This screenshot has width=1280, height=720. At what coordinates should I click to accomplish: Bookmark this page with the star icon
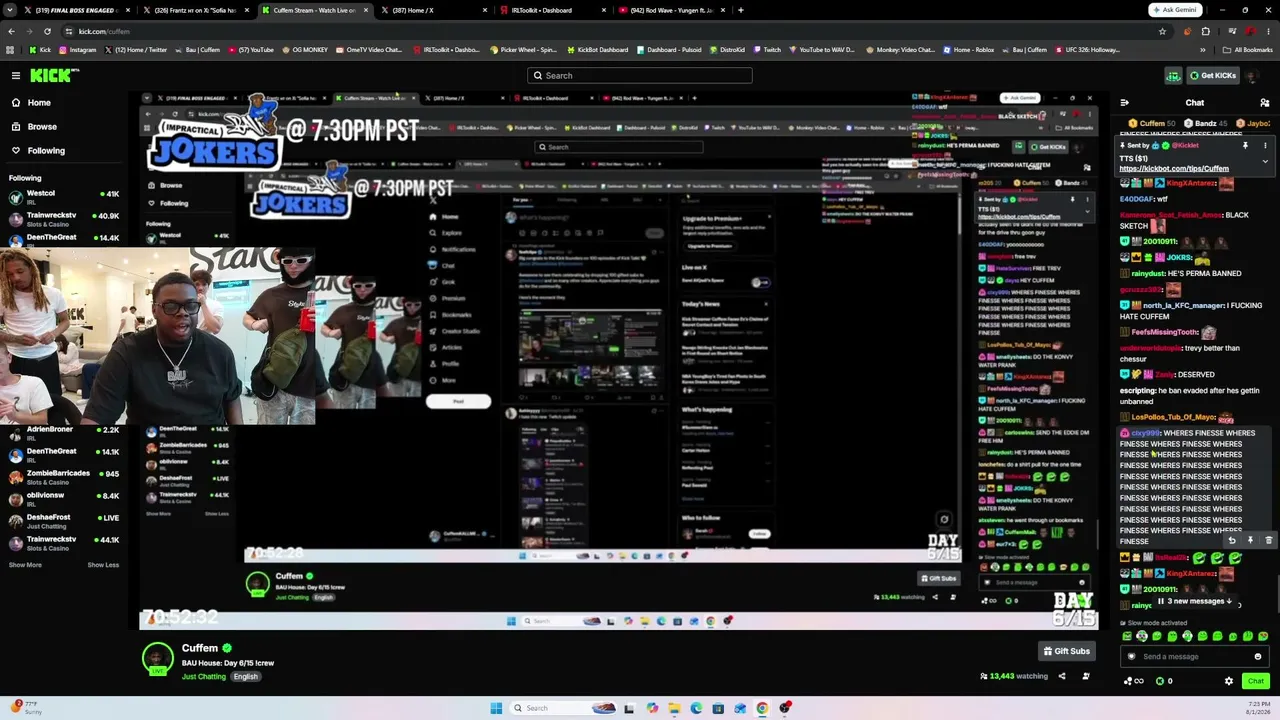[x=1162, y=31]
